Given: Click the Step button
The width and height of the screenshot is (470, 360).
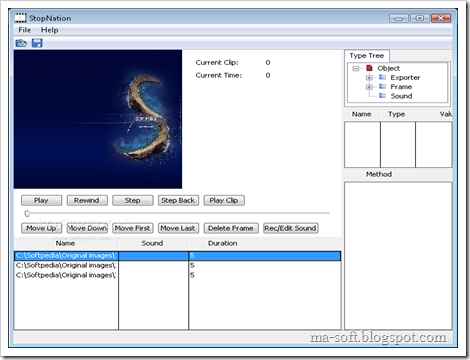Looking at the screenshot, I should [x=132, y=200].
